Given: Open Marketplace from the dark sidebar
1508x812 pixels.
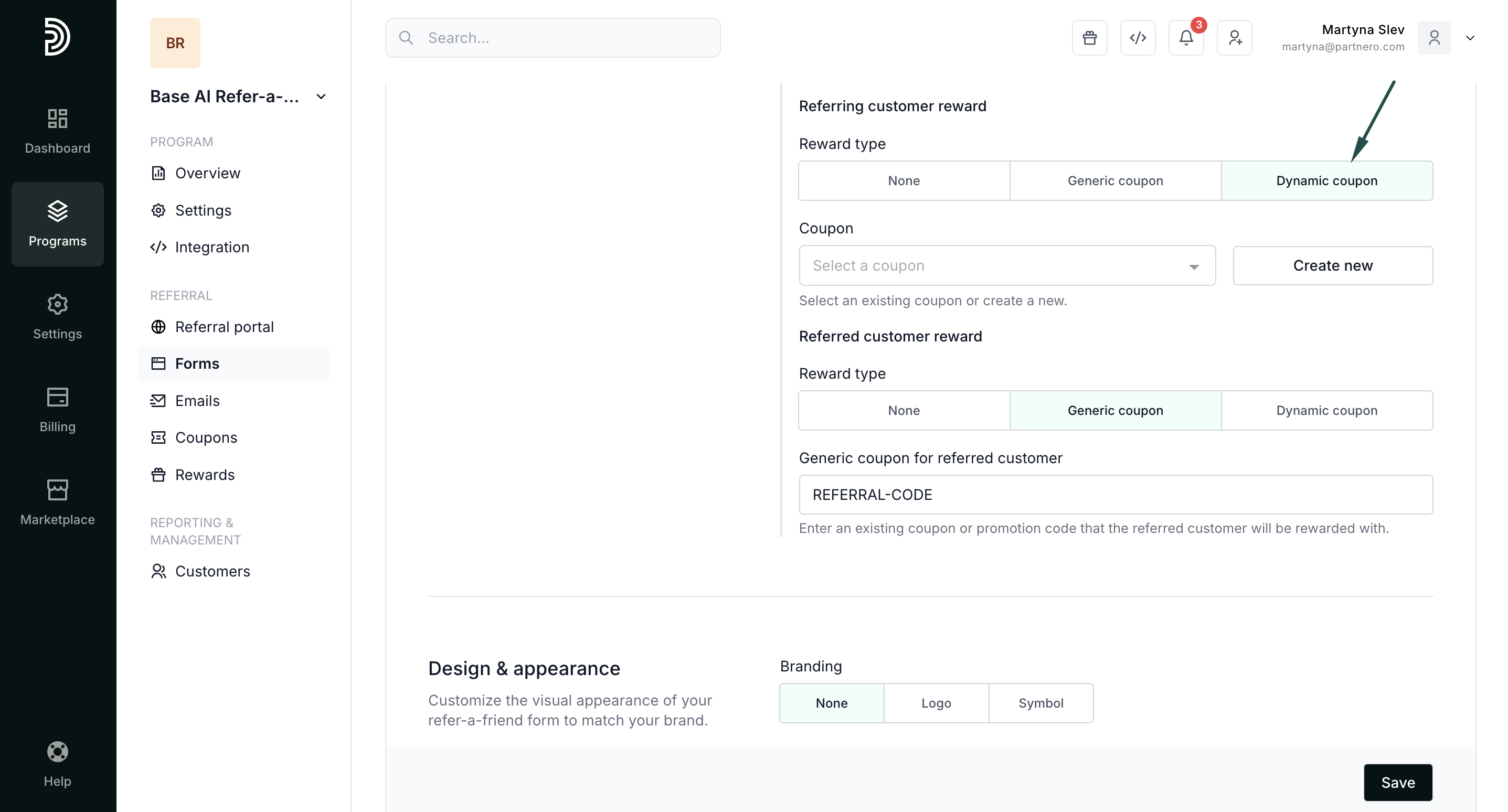Looking at the screenshot, I should (x=57, y=503).
